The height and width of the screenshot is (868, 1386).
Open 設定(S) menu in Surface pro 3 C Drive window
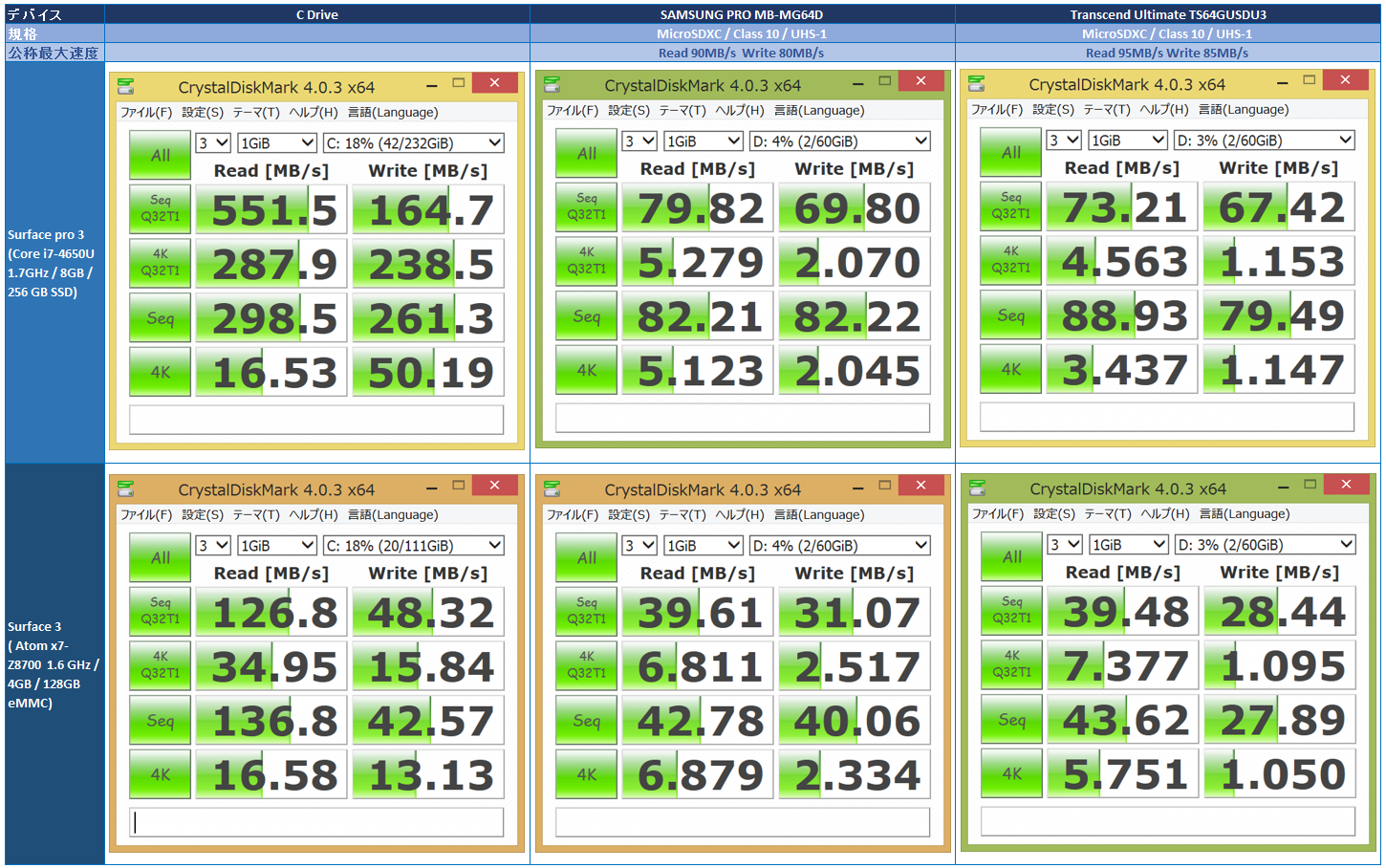(x=203, y=112)
